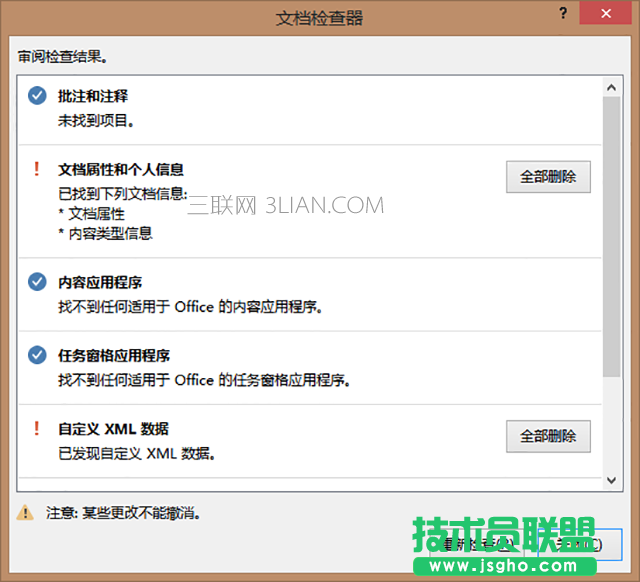Click the scroll down arrow of results list
640x582 pixels.
611,480
